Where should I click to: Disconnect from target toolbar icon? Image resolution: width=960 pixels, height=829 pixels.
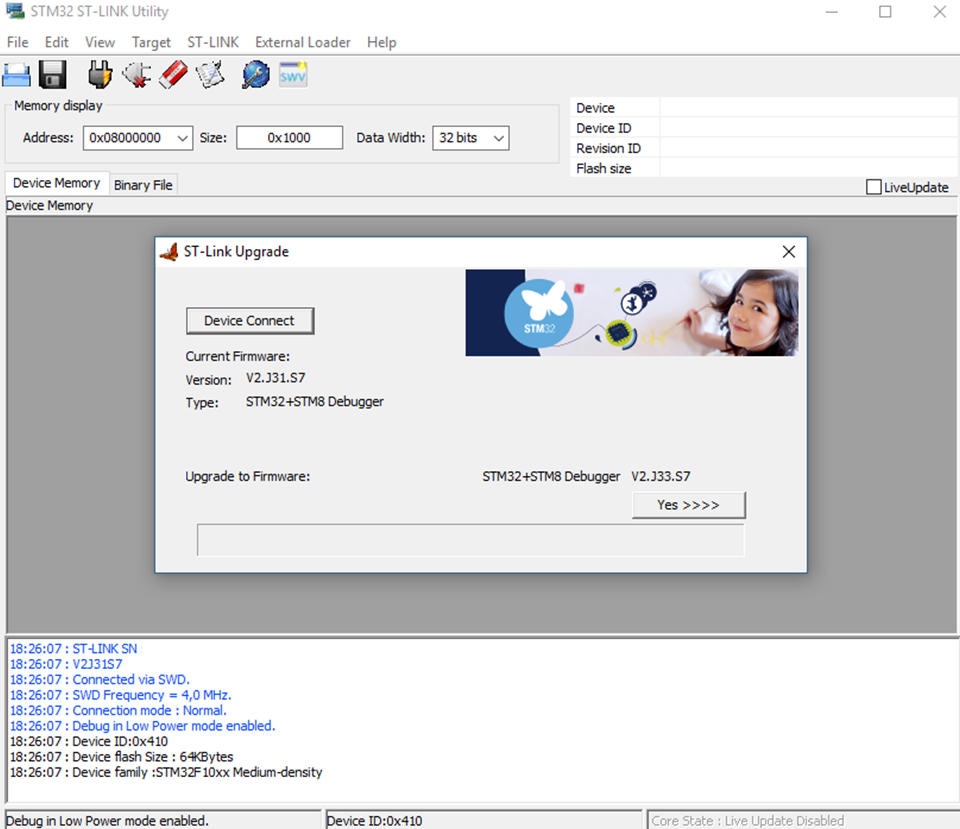tap(137, 75)
